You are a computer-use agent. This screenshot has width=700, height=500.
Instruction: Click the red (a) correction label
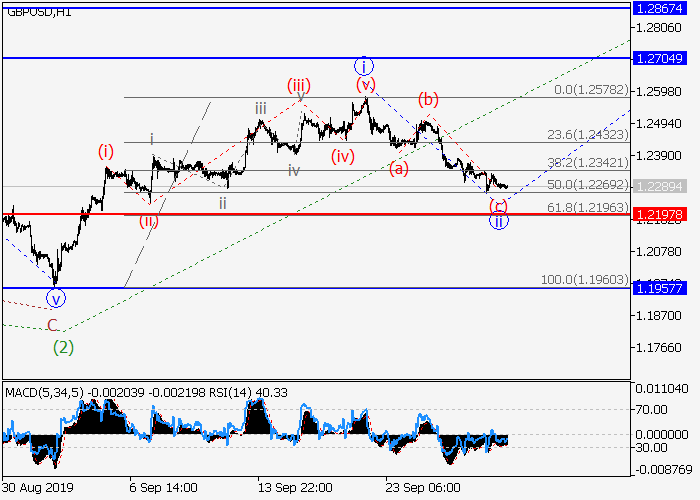[399, 169]
